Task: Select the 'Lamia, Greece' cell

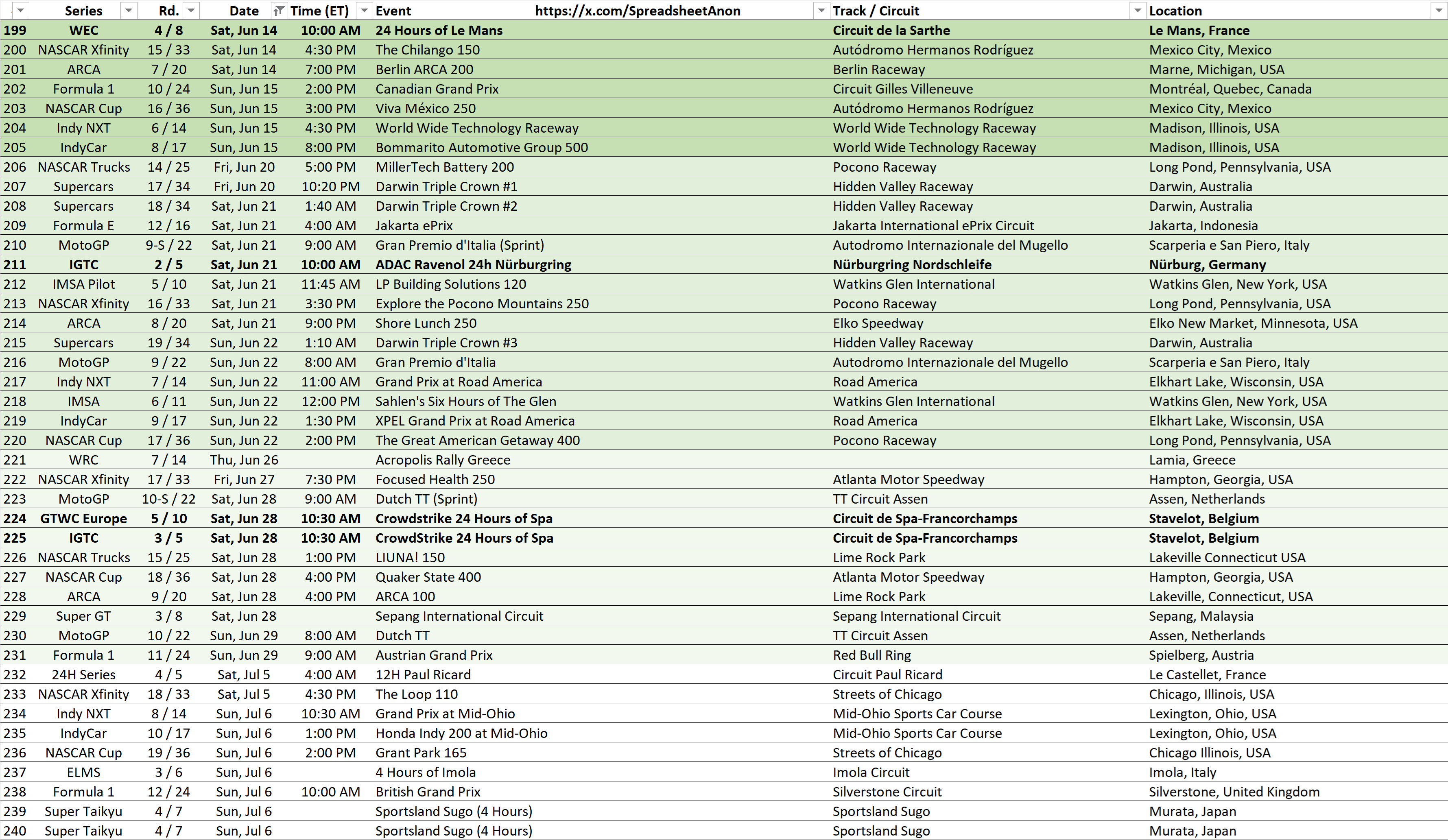Action: click(x=1192, y=460)
